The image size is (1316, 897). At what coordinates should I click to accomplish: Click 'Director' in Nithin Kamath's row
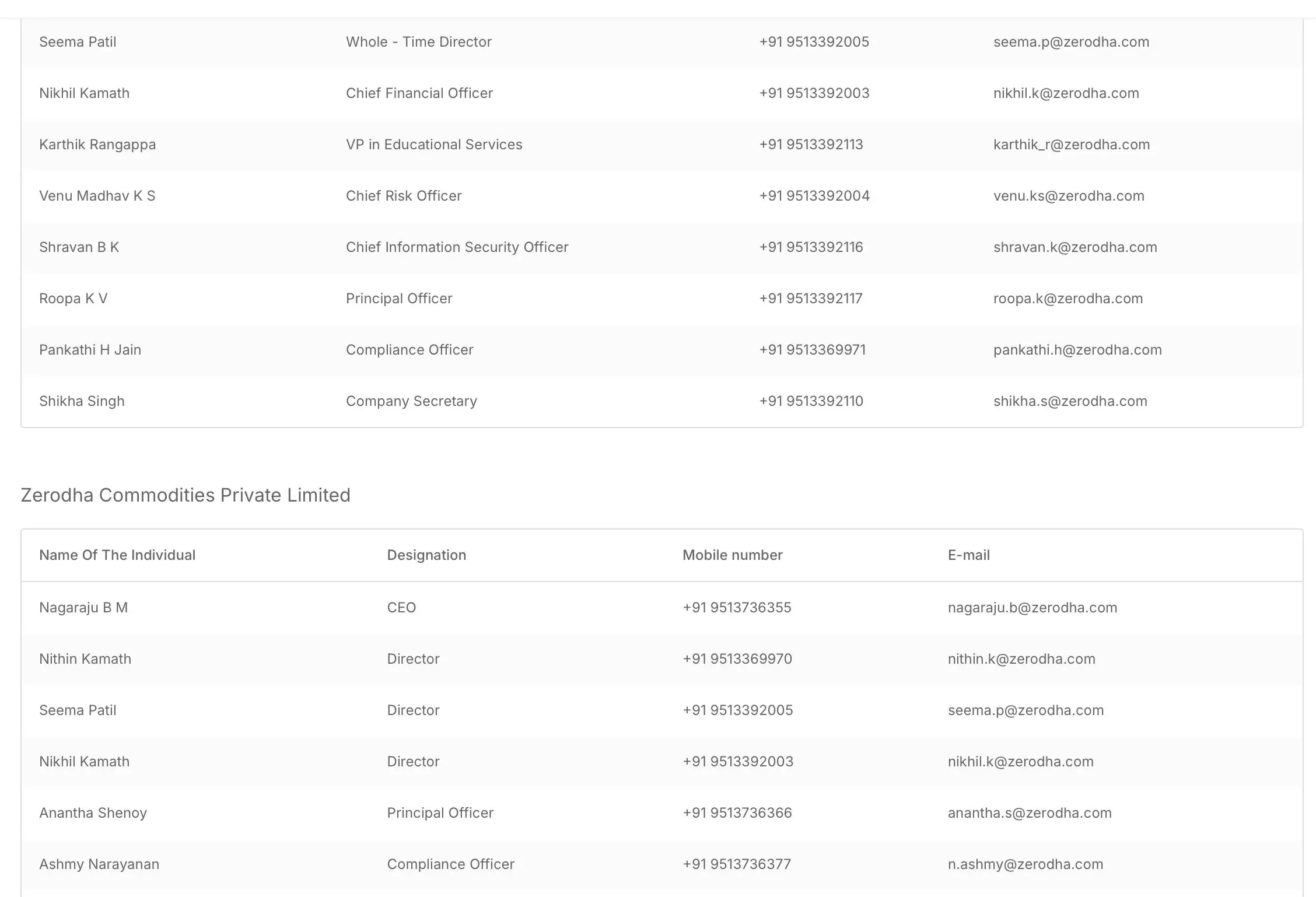(x=413, y=659)
